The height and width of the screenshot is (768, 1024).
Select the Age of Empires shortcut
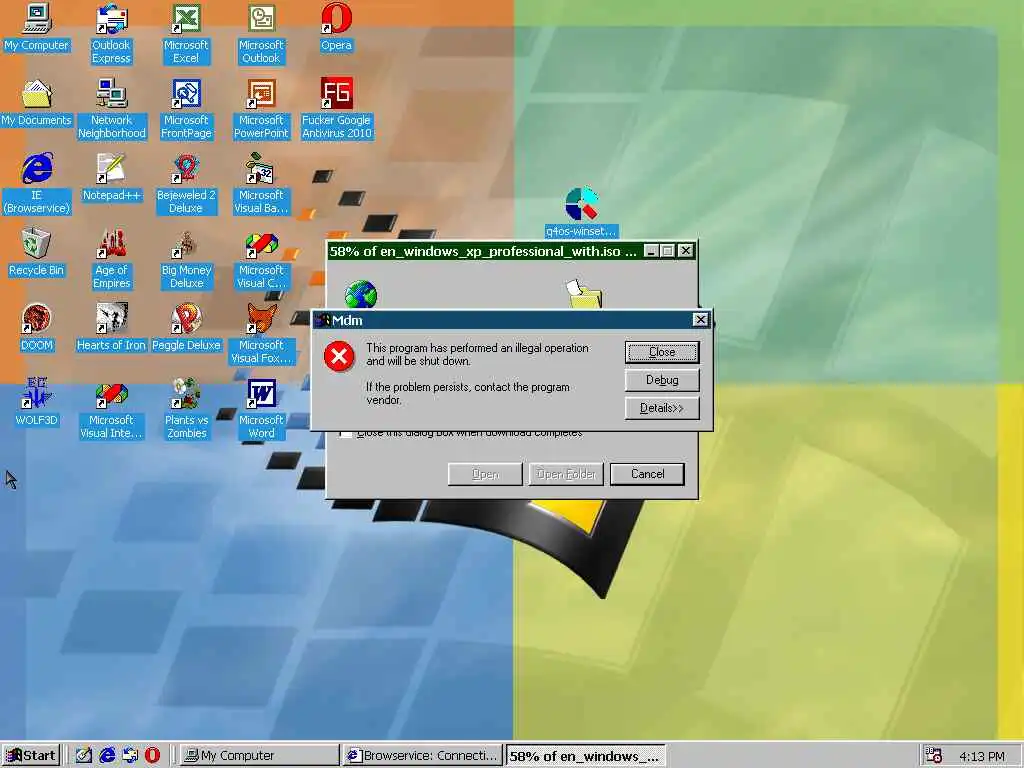[111, 259]
